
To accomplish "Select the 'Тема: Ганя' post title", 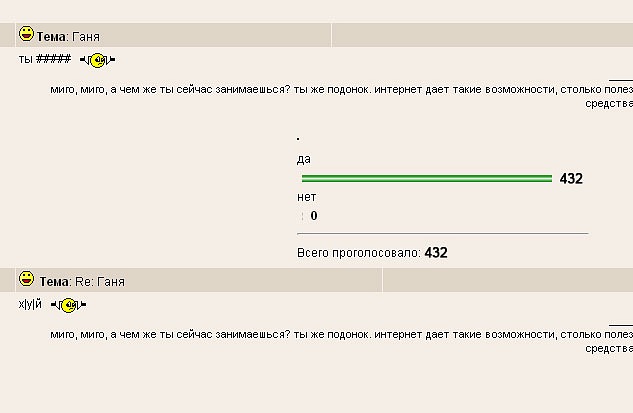I will click(68, 36).
